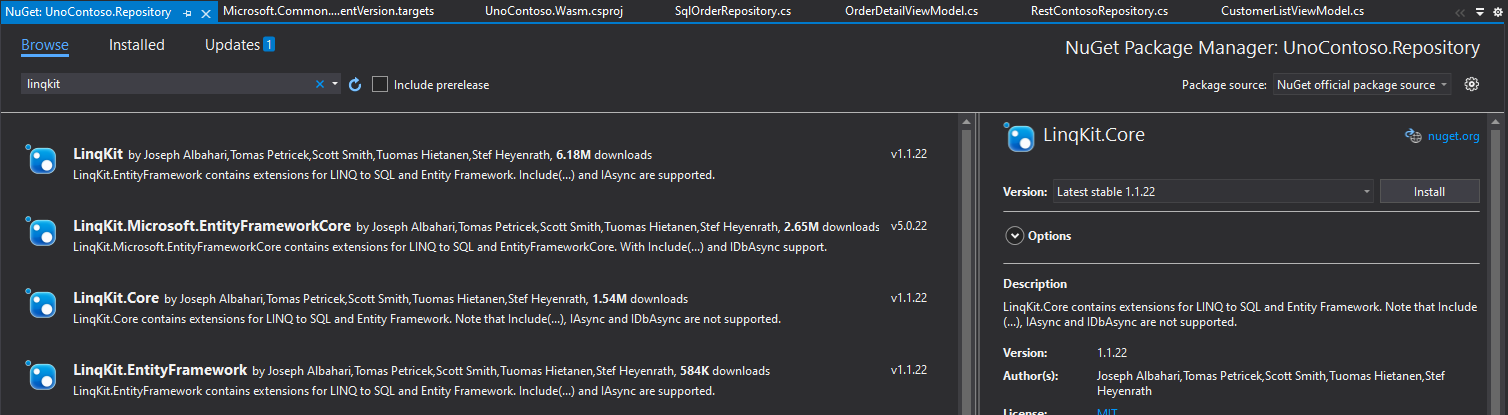1508x415 pixels.
Task: Click the Updates count badge 1
Action: 269,45
